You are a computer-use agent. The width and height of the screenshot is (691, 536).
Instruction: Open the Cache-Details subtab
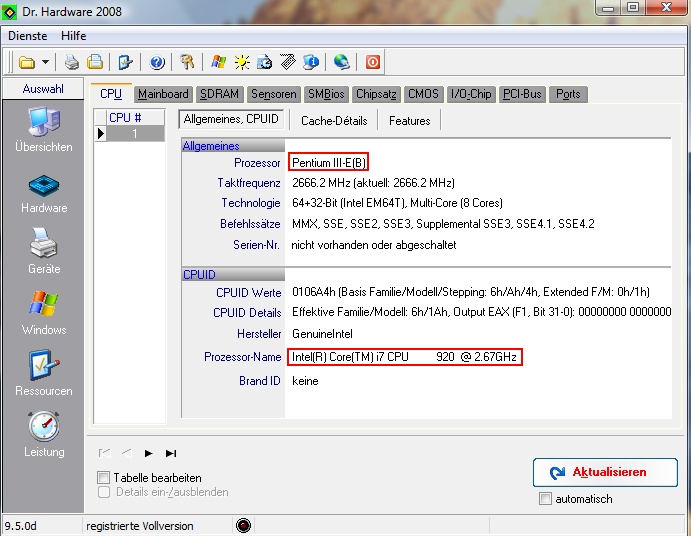334,120
